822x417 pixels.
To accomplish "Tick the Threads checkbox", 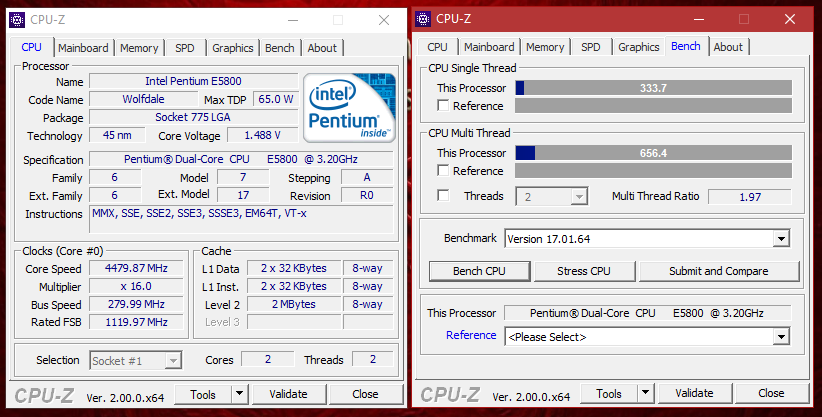I will (443, 196).
